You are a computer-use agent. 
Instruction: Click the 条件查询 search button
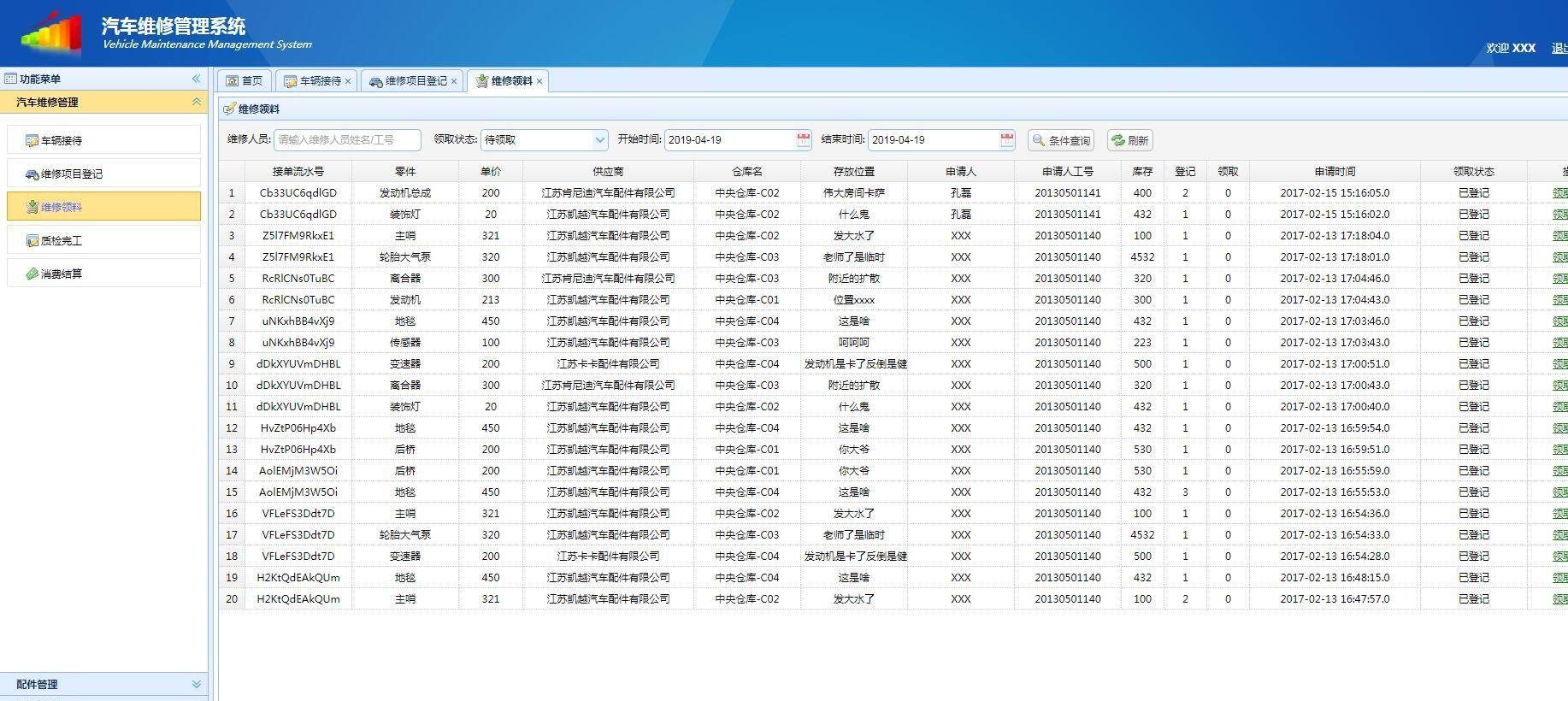coord(1061,140)
